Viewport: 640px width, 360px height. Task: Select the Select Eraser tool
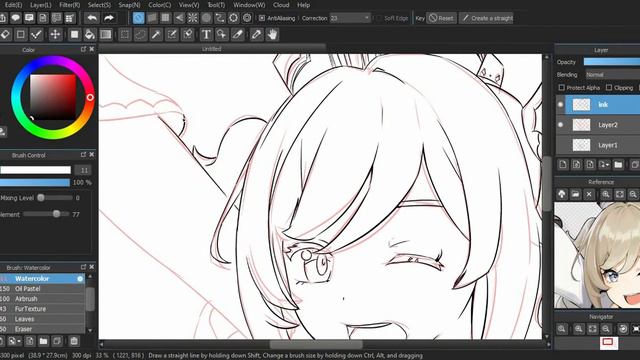click(188, 35)
